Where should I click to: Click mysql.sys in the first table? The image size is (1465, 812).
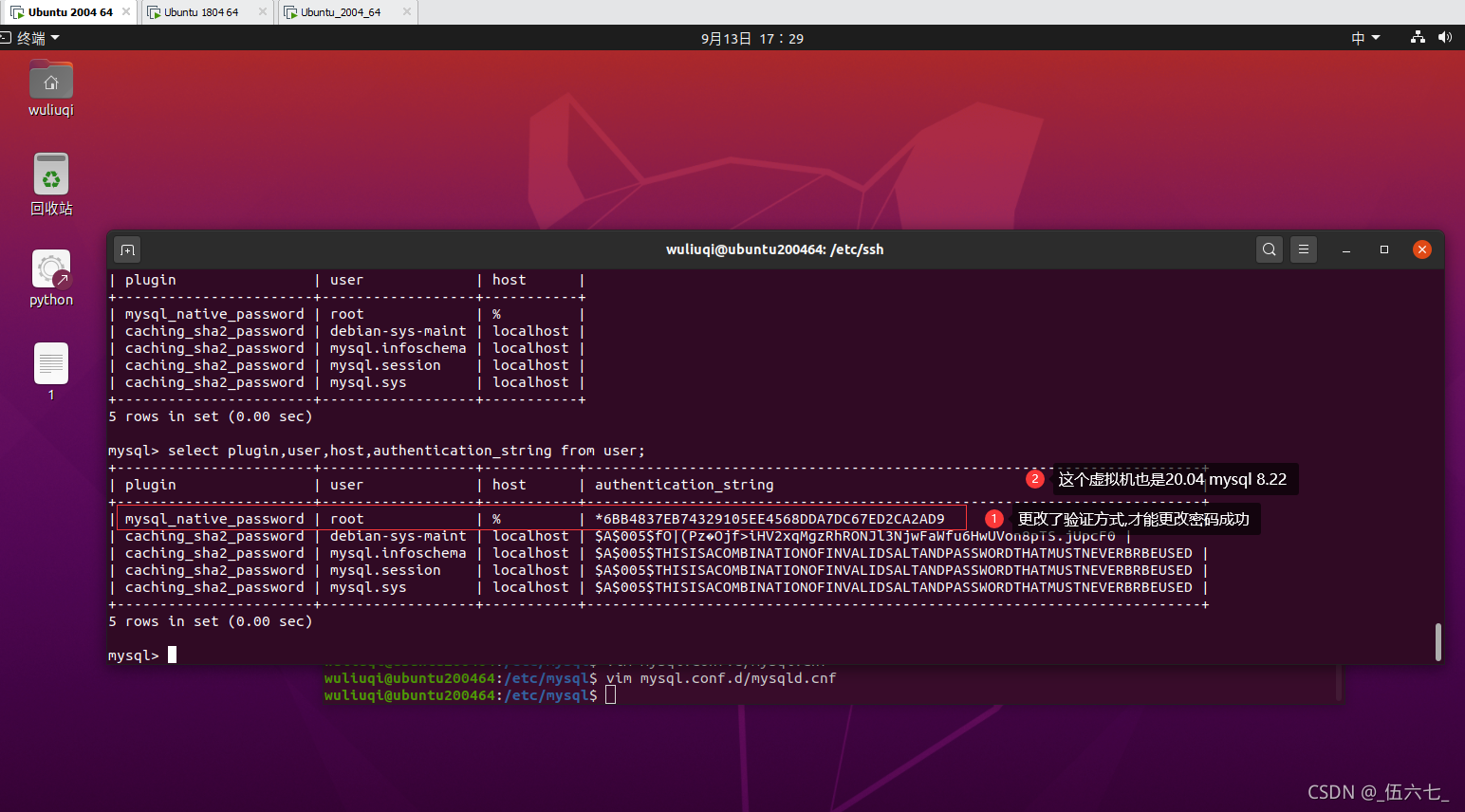[368, 382]
